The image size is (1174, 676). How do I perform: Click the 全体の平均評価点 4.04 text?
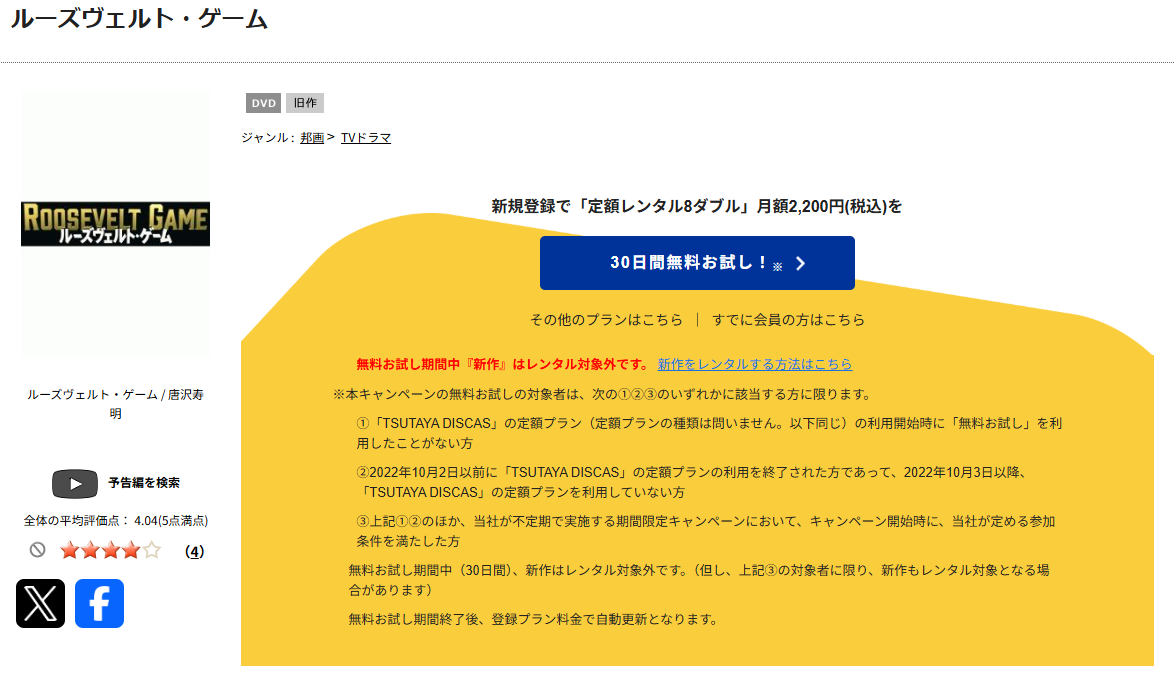(x=115, y=520)
